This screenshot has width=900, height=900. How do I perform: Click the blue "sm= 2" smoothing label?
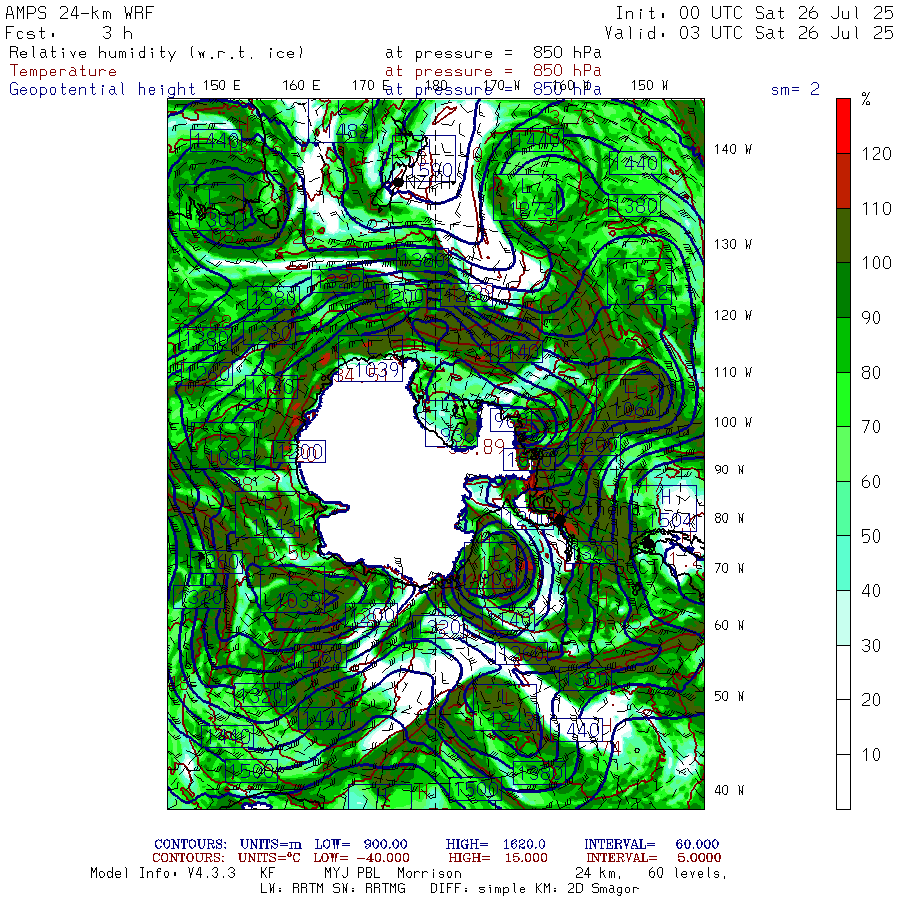[x=795, y=89]
